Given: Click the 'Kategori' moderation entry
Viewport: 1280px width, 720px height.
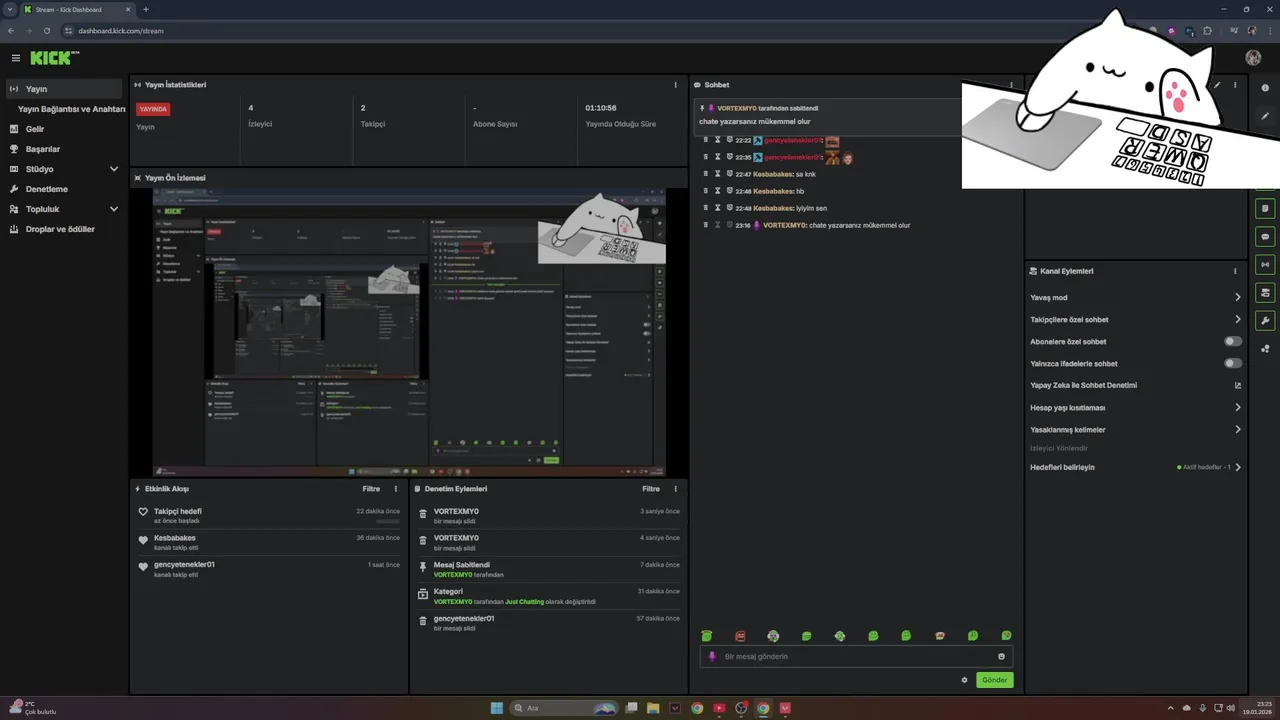Looking at the screenshot, I should [549, 596].
